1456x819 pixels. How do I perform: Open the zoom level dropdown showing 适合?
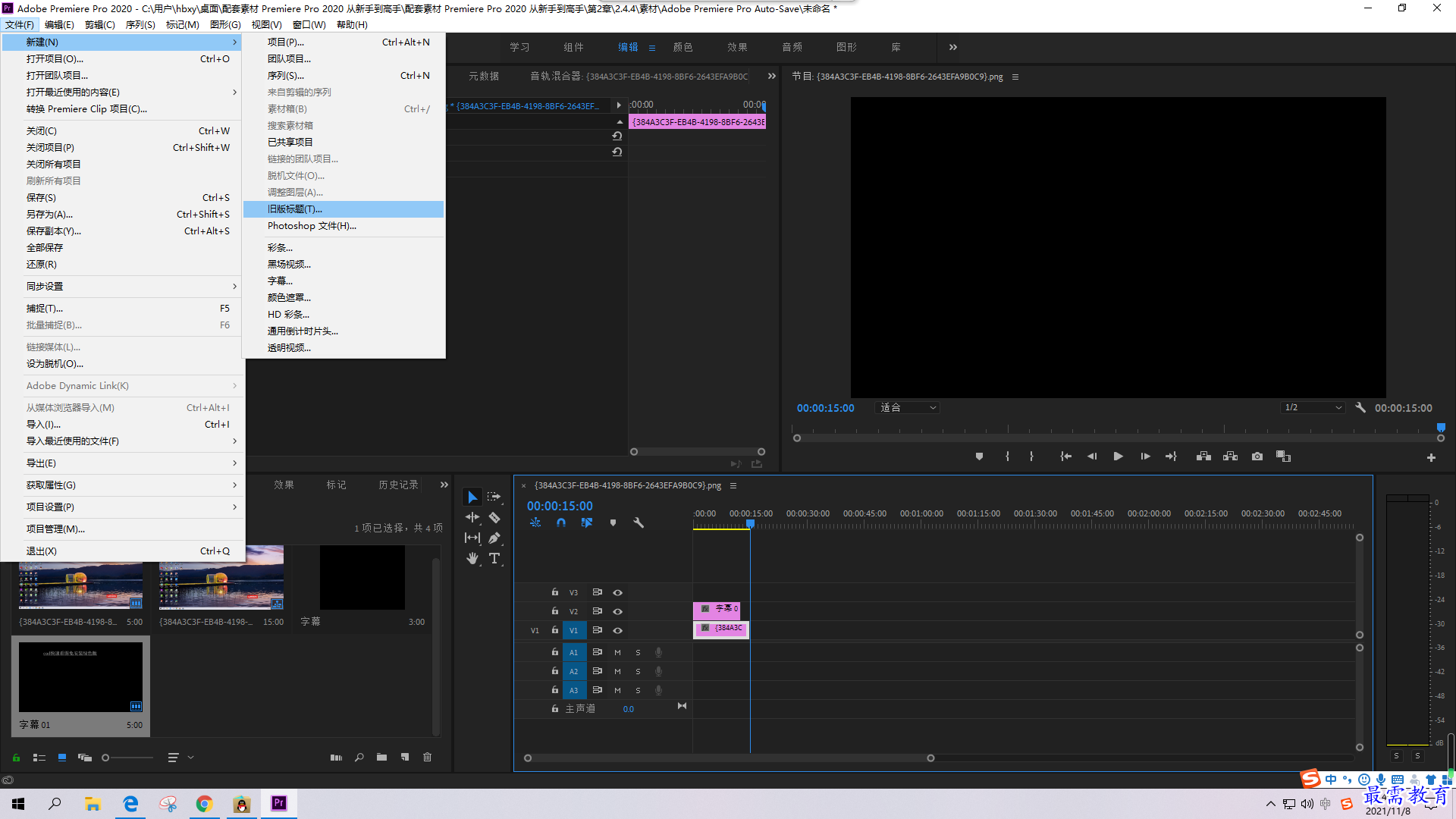(x=908, y=407)
